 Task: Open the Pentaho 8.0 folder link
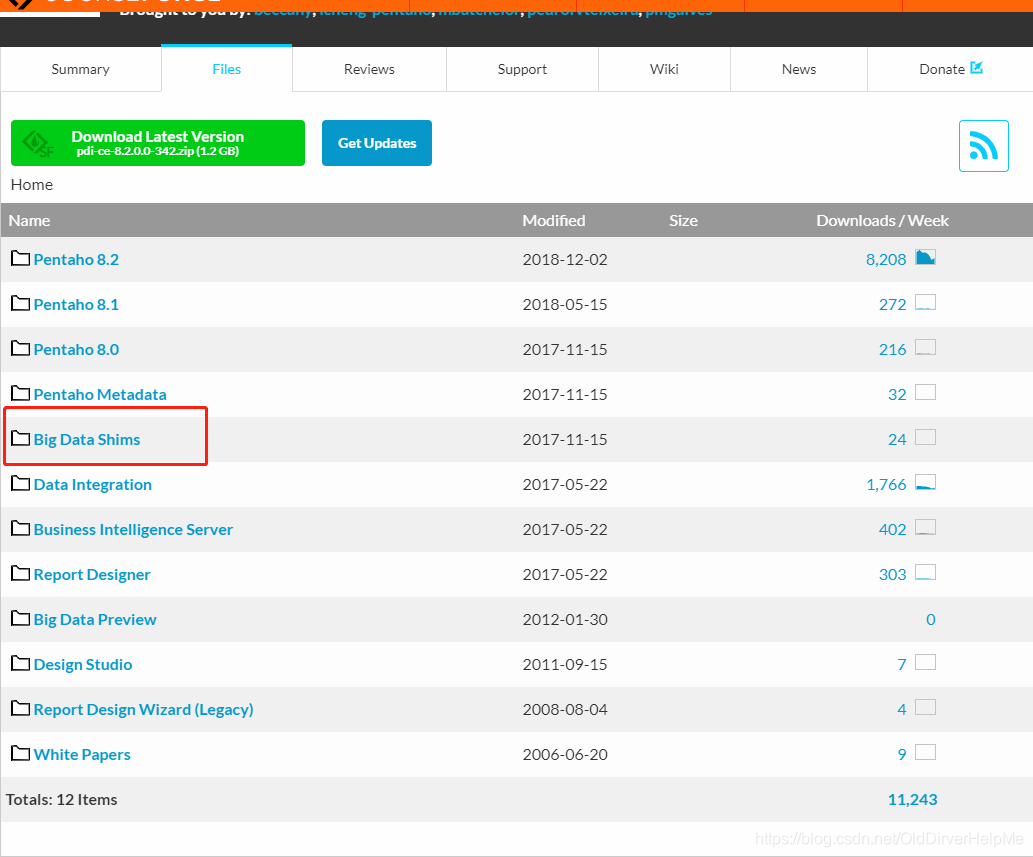pyautogui.click(x=76, y=349)
